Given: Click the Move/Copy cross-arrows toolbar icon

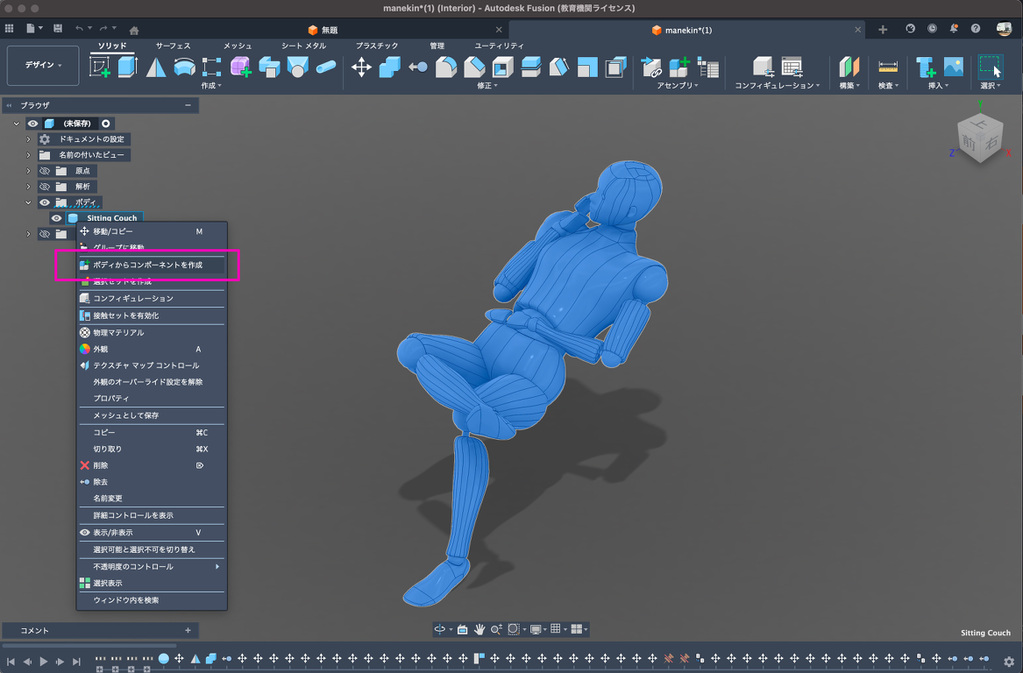Looking at the screenshot, I should pyautogui.click(x=361, y=67).
